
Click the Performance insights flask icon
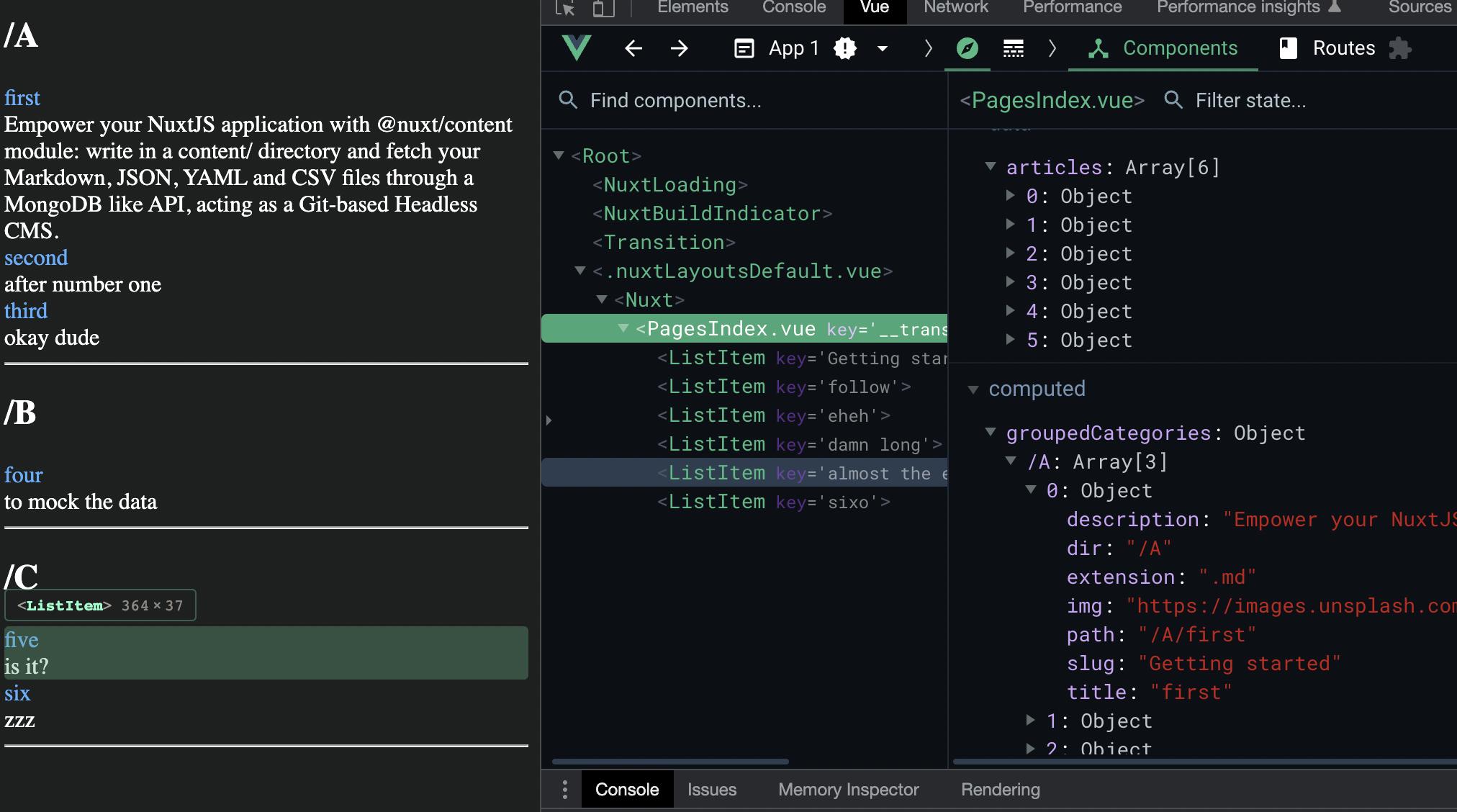click(1335, 7)
